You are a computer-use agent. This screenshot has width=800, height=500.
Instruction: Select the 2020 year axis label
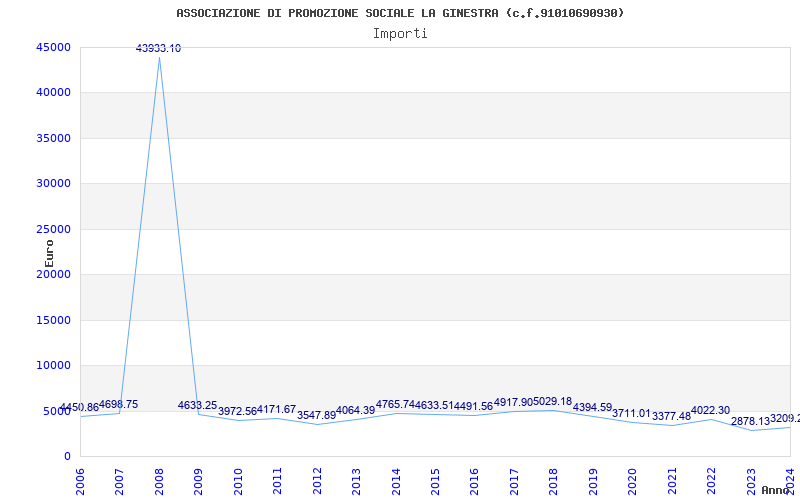point(632,482)
